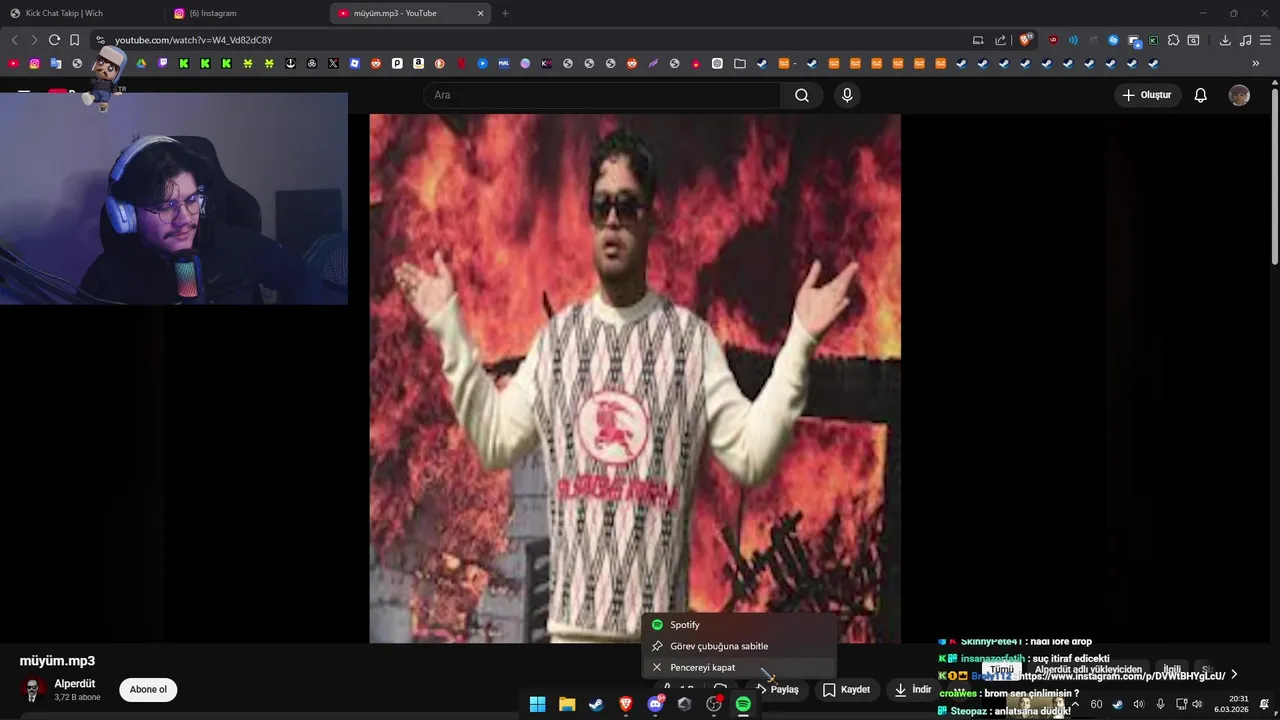Open the Twitch bookmark icon
Image resolution: width=1280 pixels, height=720 pixels.
[162, 63]
